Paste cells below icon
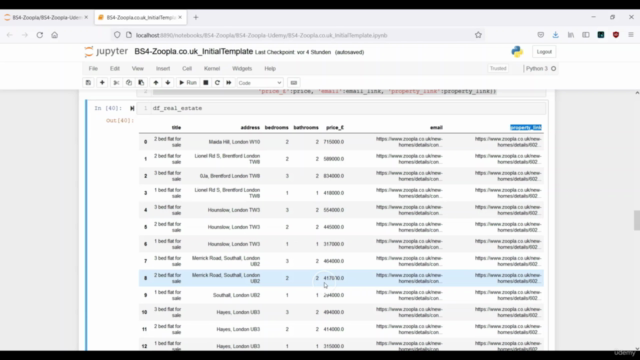Screen dimensions: 640x360 tap(141, 83)
